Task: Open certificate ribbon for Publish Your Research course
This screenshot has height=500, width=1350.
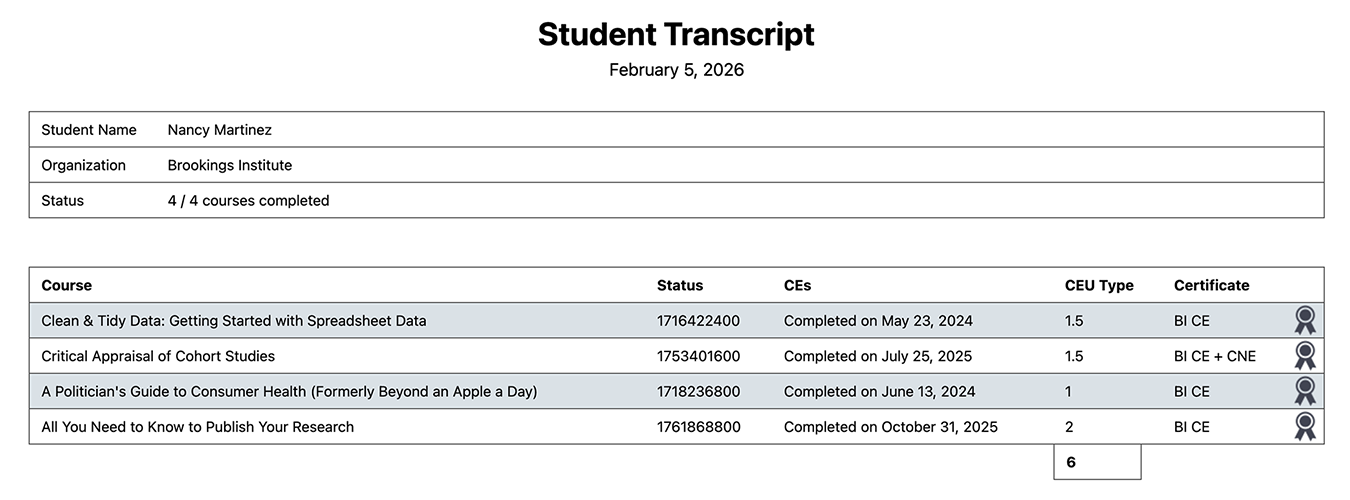Action: pyautogui.click(x=1304, y=427)
